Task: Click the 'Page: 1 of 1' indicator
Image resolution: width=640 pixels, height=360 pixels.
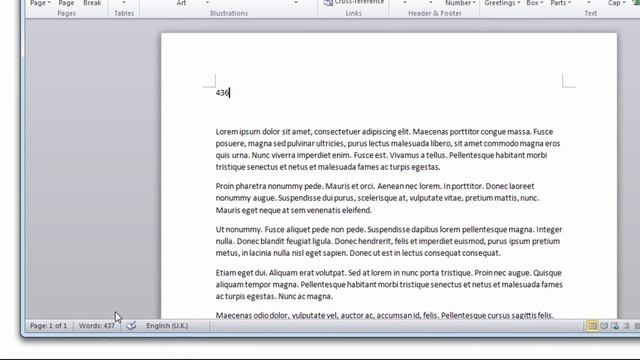Action: point(48,326)
